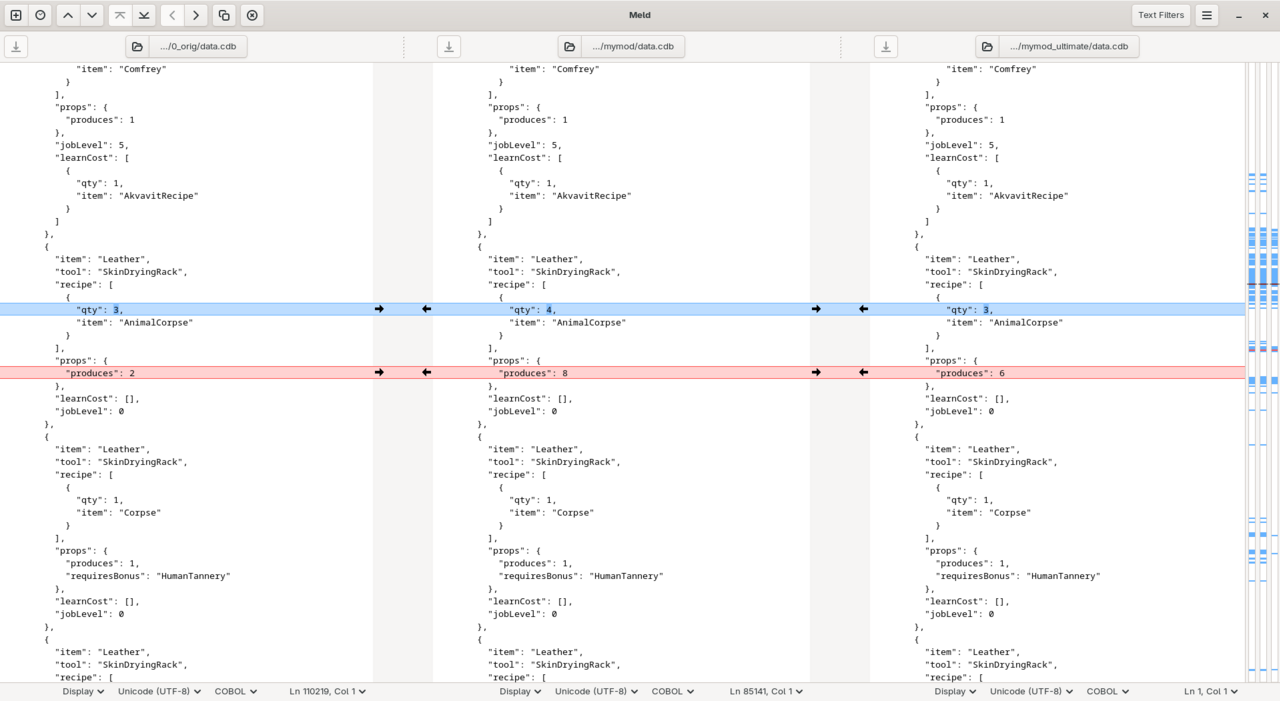
Task: Click "produces": 8 line in middle pane
Action: pos(621,373)
